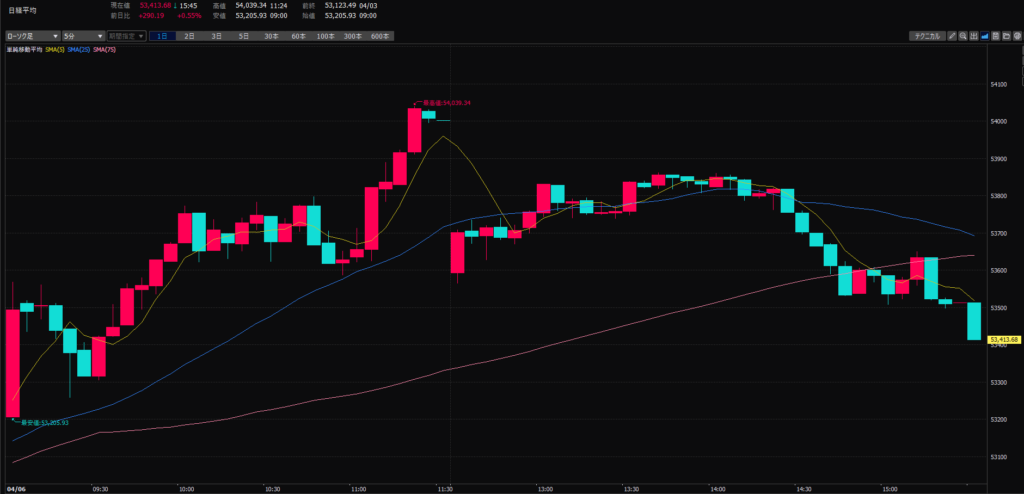1024x494 pixels.
Task: Select the 60本 bar count tab
Action: point(298,36)
